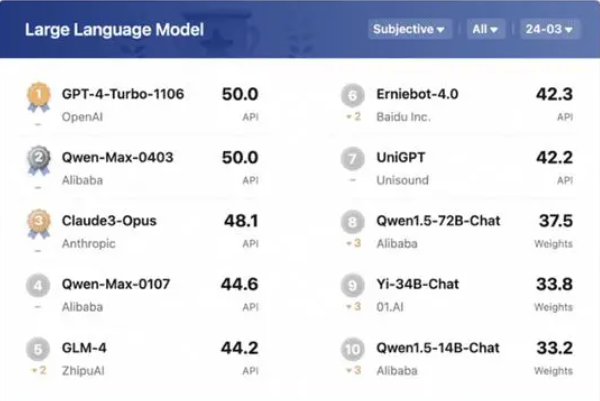Click the rank 6 badge next to Erniebot-4.0
Screen dimensions: 600x401
(x=352, y=95)
